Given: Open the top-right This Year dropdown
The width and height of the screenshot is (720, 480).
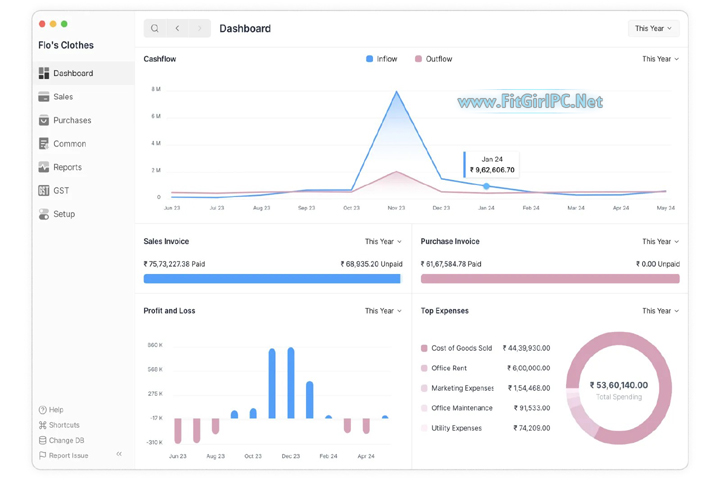Looking at the screenshot, I should (x=653, y=28).
